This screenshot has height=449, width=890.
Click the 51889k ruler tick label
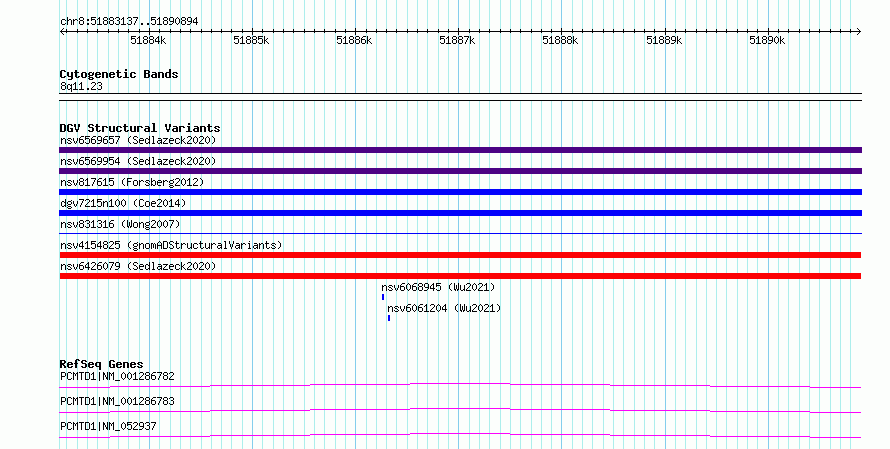(x=664, y=40)
